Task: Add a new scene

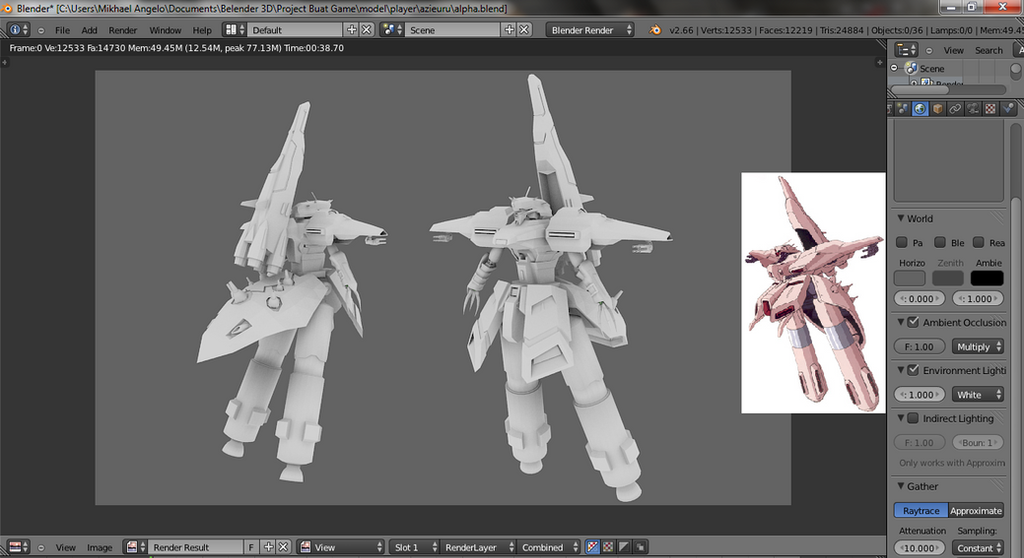Action: pos(509,29)
